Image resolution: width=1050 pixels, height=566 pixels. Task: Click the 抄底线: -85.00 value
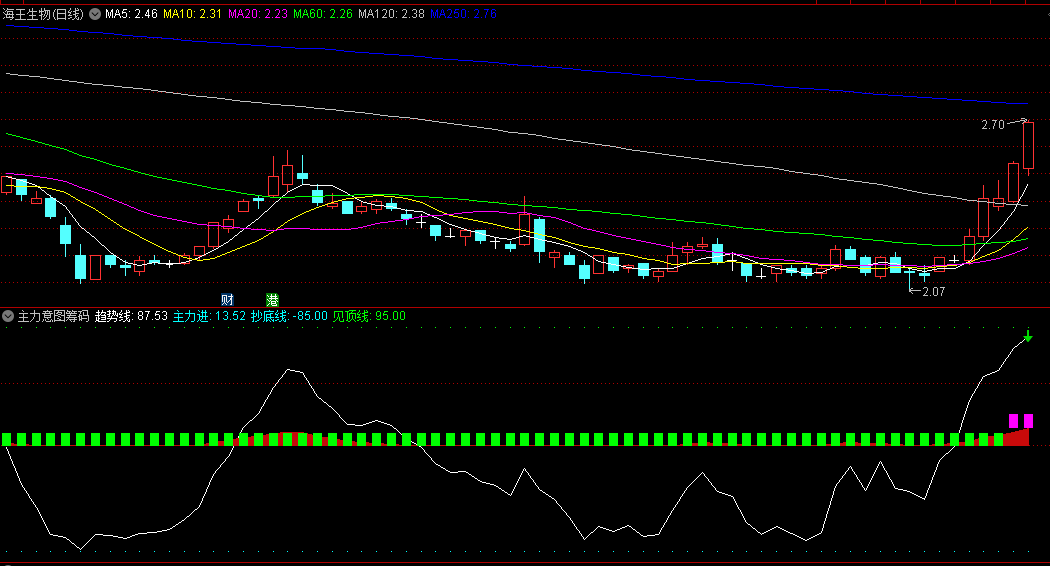(x=289, y=316)
